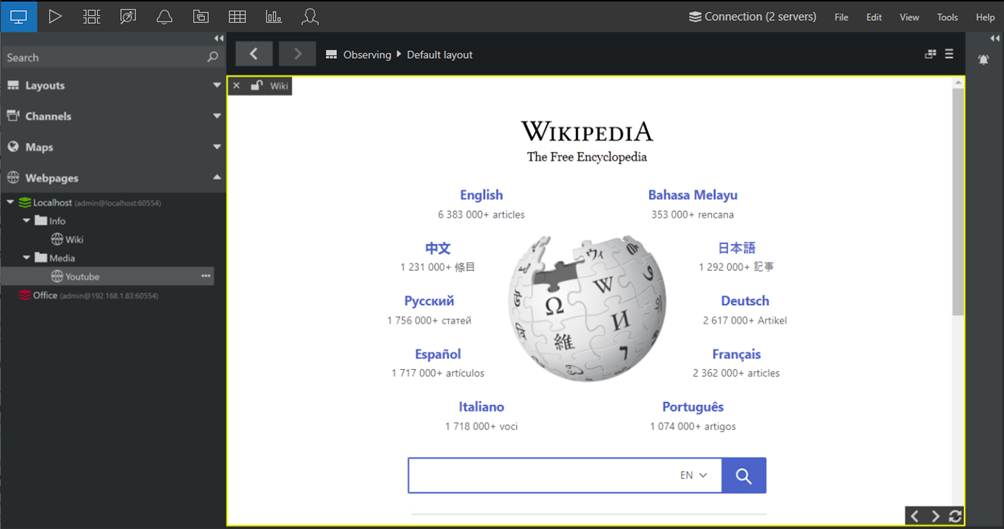Open the English Wikipedia link

click(481, 195)
